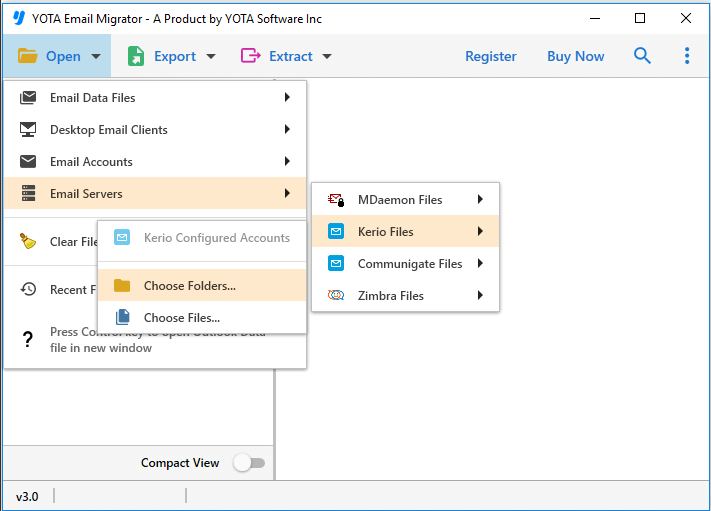Screen dimensions: 711x511
Task: Open the search magnifier icon
Action: (x=642, y=56)
